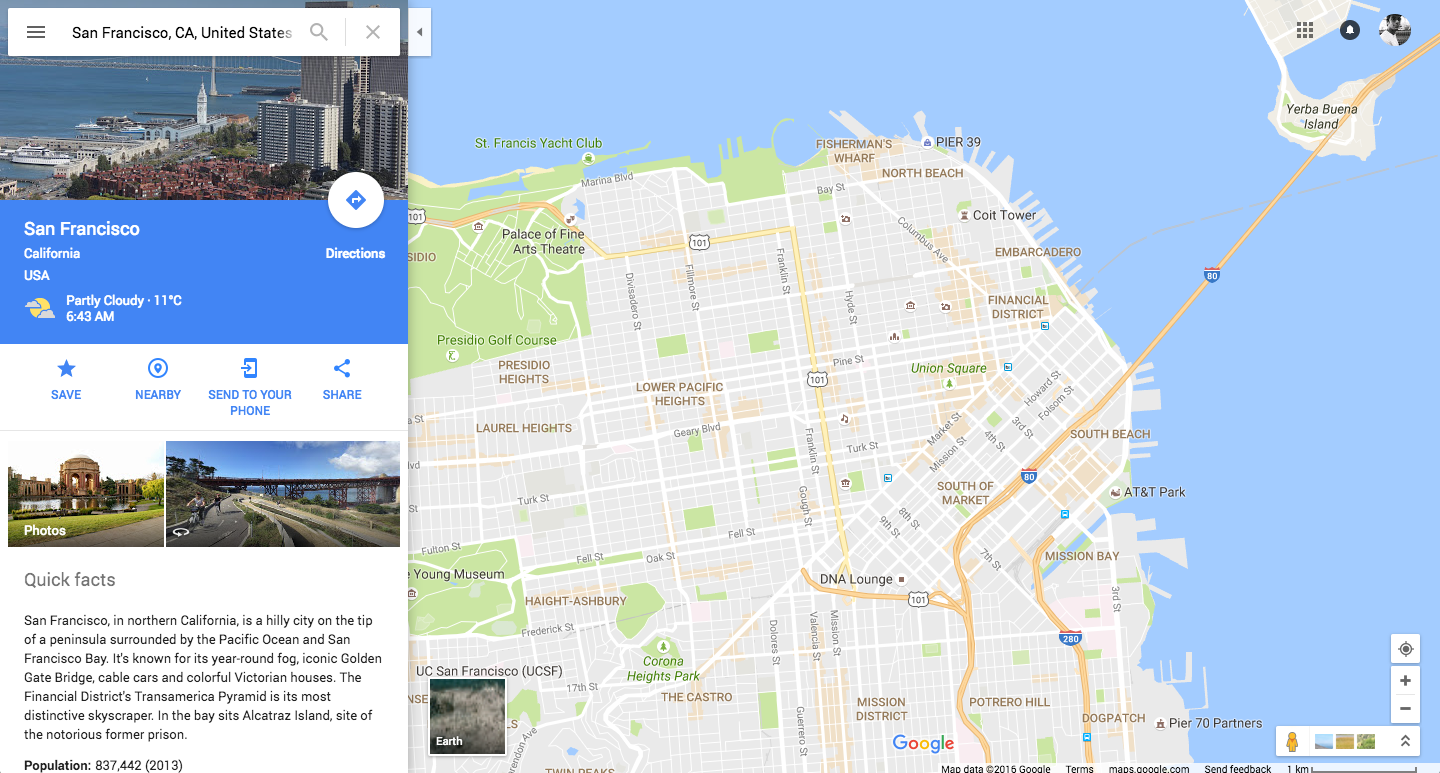Zoom out the map with minus

(x=1406, y=709)
